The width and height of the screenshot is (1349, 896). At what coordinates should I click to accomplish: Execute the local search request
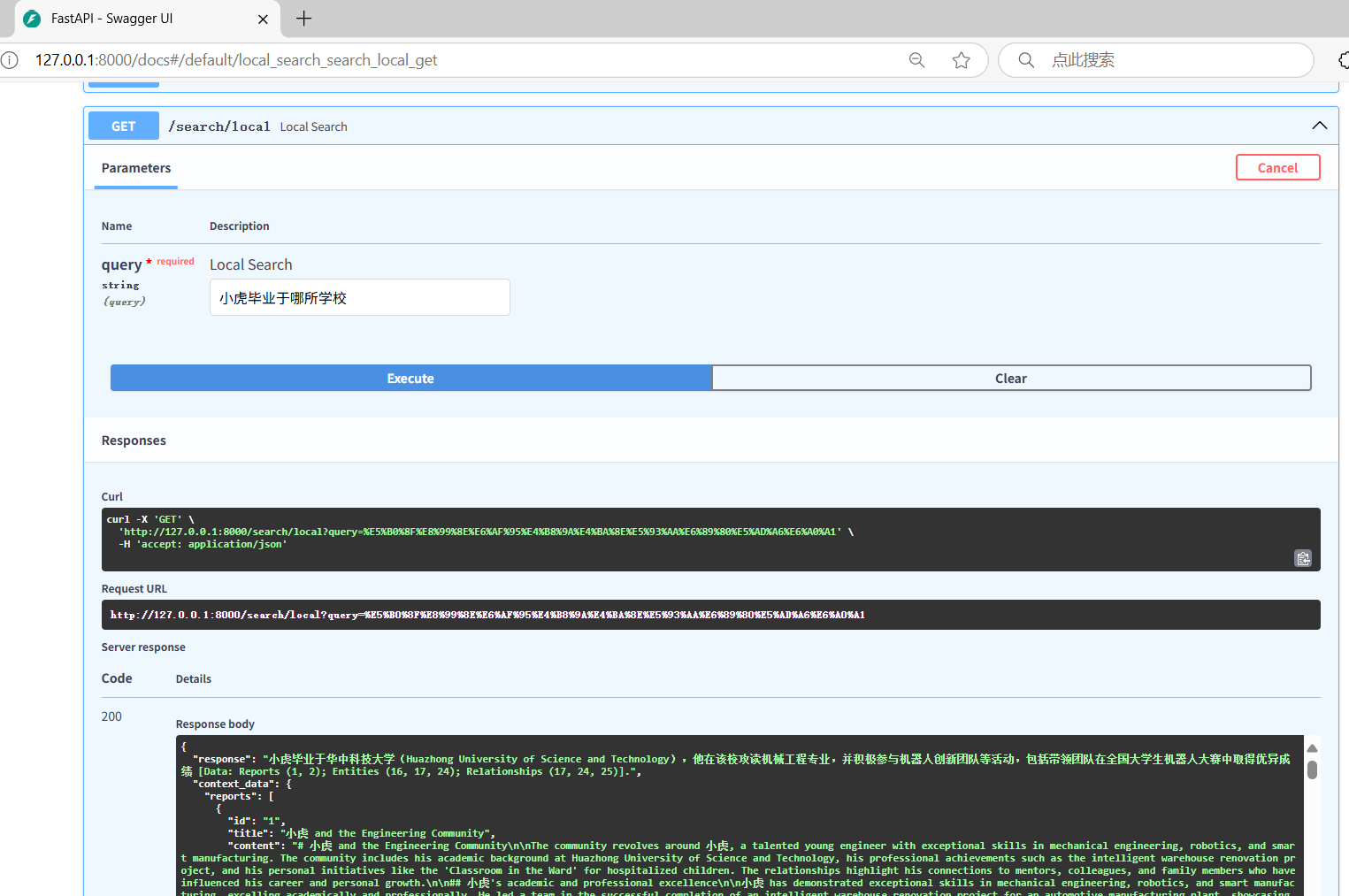tap(410, 378)
